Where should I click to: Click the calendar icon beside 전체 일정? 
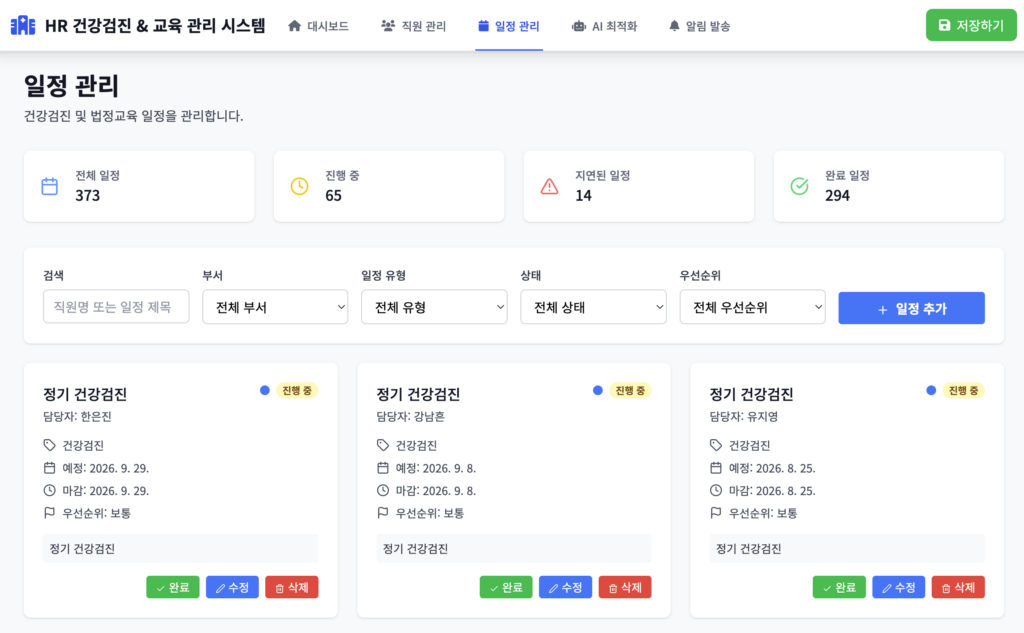click(49, 186)
